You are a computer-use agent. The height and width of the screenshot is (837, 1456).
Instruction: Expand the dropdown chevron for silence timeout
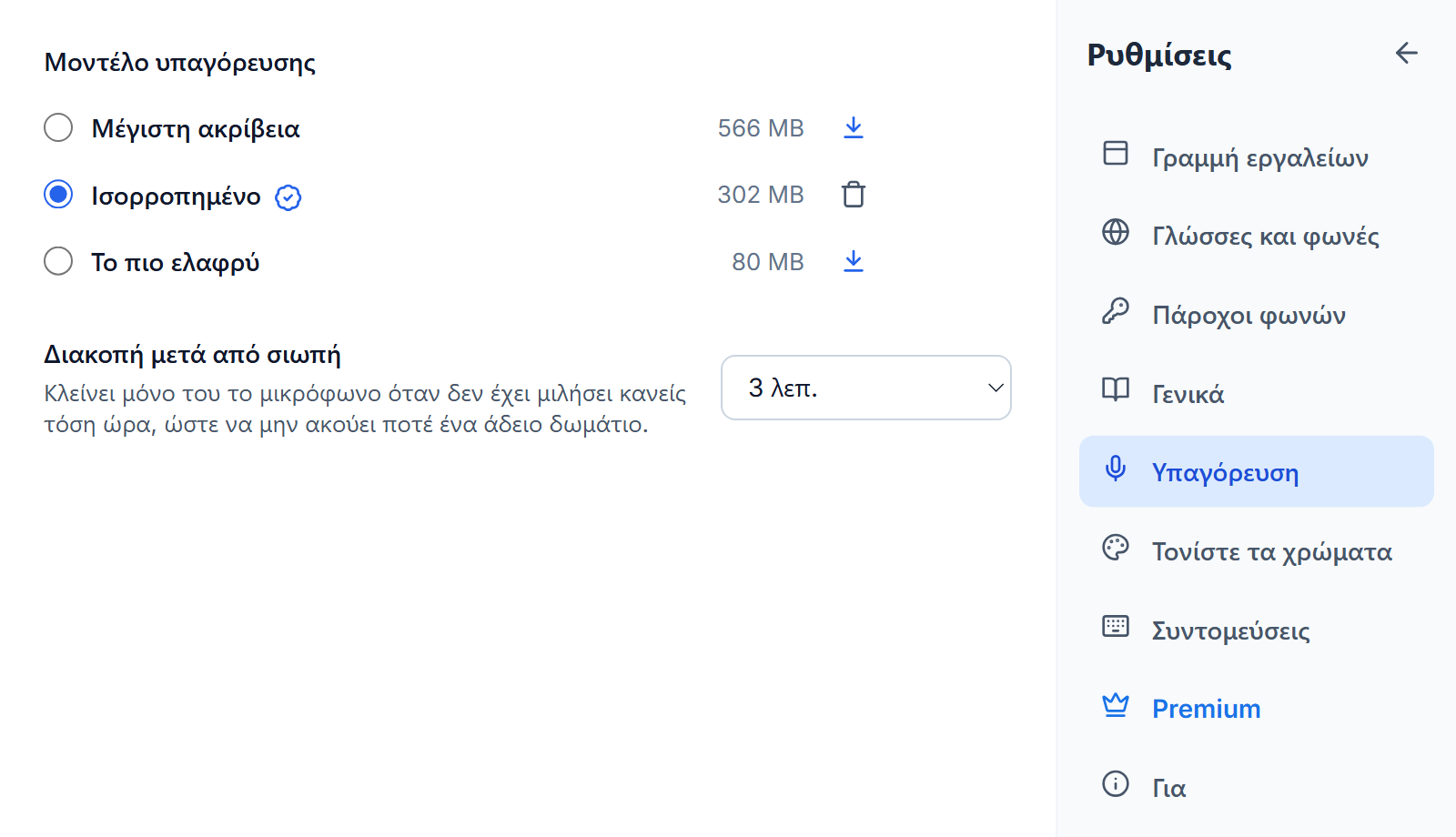[996, 388]
